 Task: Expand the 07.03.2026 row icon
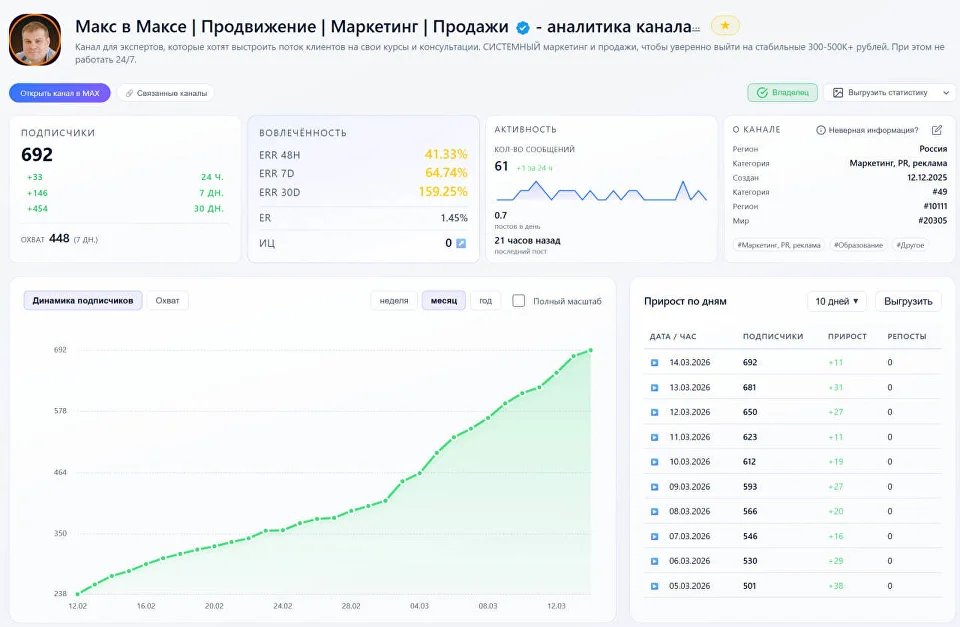click(654, 536)
